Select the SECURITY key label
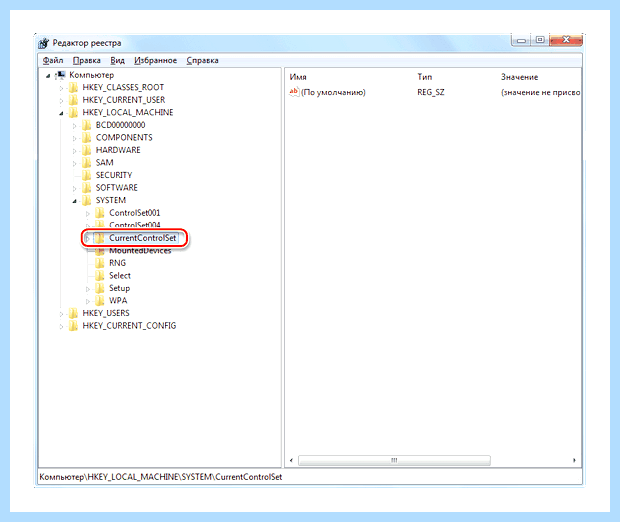620x522 pixels. 114,175
